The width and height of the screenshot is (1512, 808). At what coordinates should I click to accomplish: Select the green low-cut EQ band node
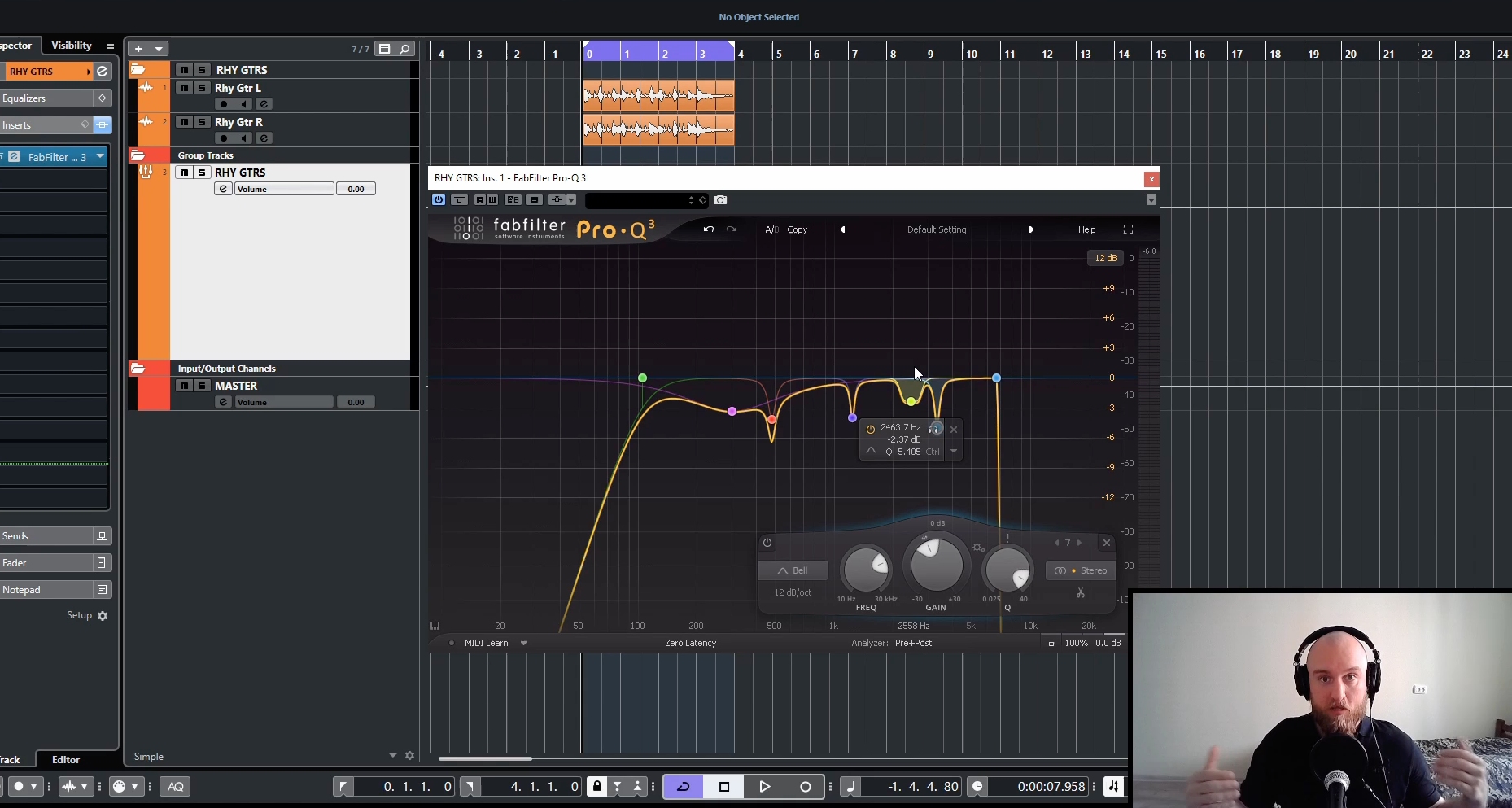(x=643, y=378)
